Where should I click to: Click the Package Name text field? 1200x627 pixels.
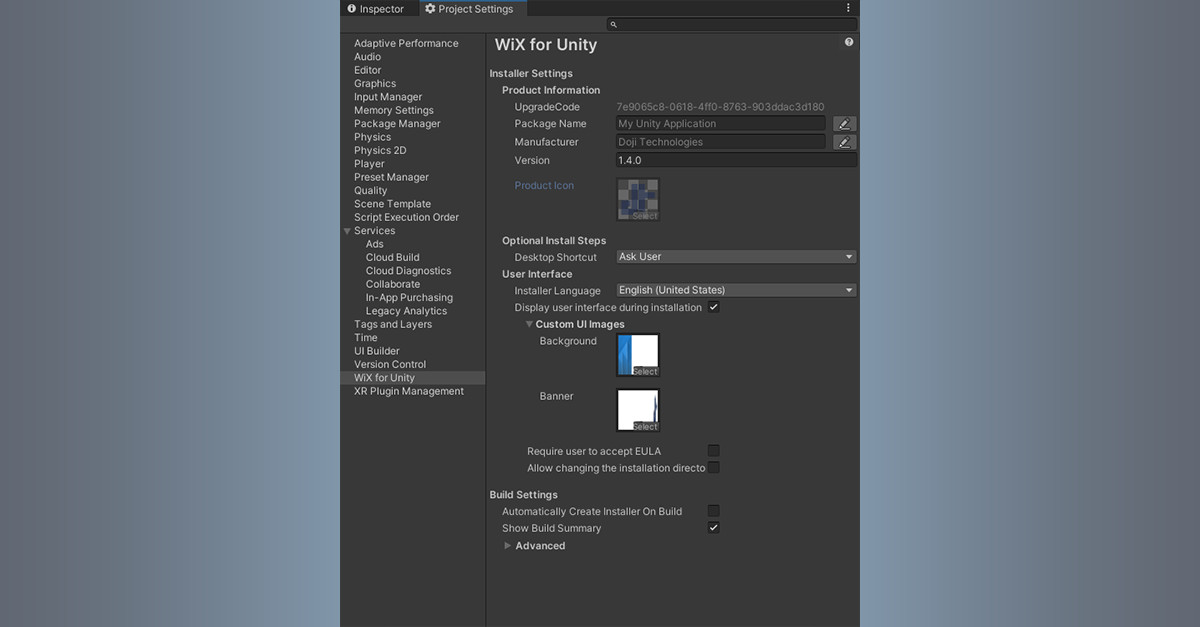[x=720, y=124]
